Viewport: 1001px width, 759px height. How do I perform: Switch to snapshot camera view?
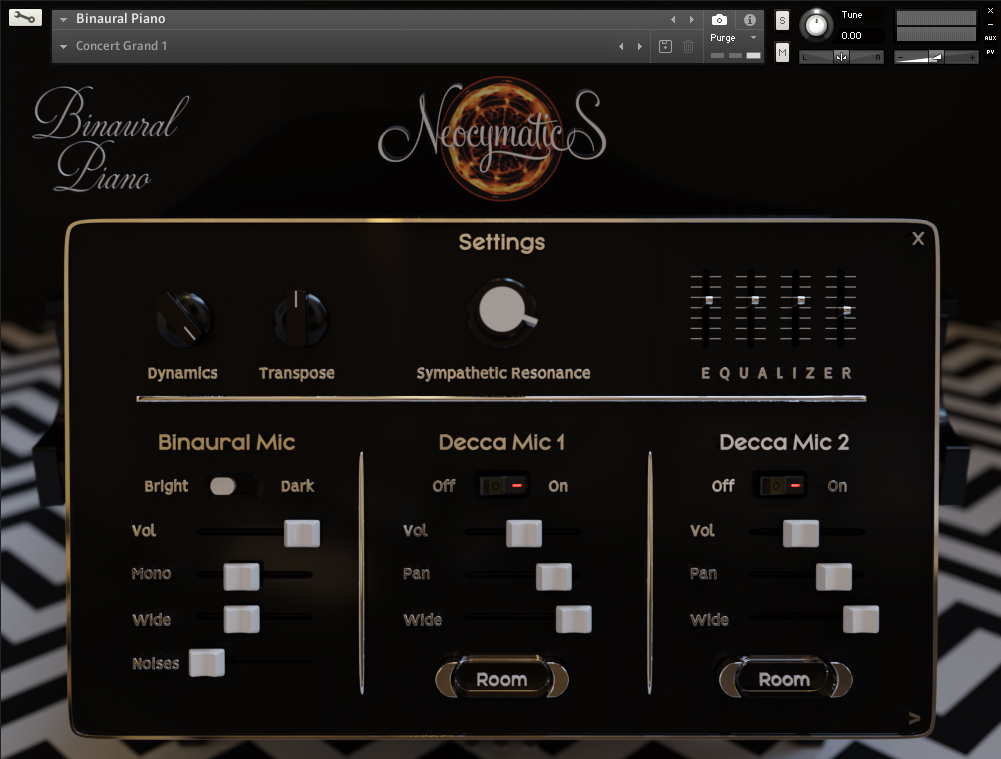click(x=719, y=20)
